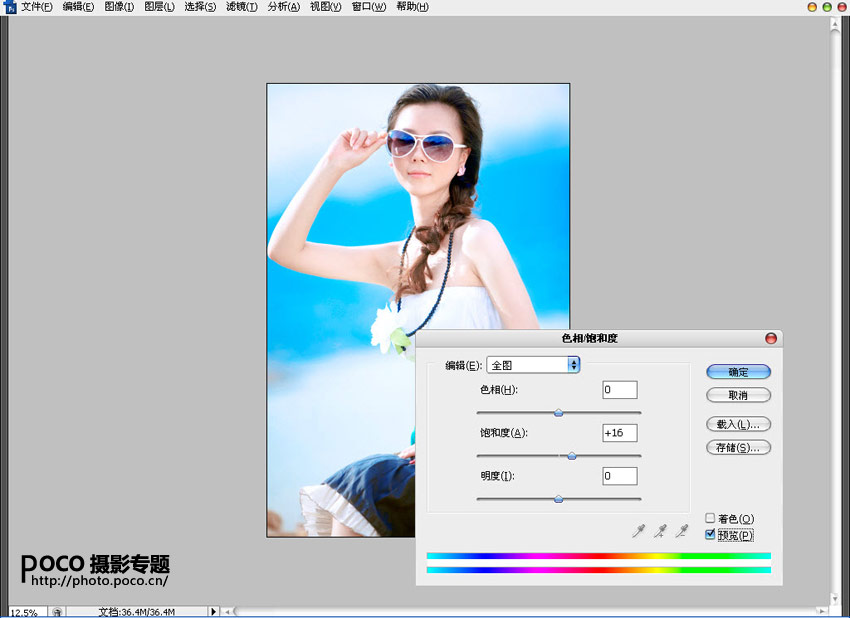
Task: Close the 色相/饱和度 dialog with red button
Action: (x=770, y=339)
